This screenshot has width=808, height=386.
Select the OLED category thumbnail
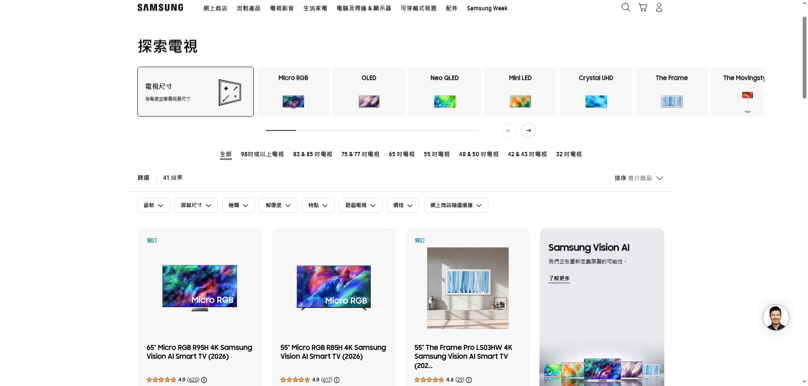click(369, 91)
